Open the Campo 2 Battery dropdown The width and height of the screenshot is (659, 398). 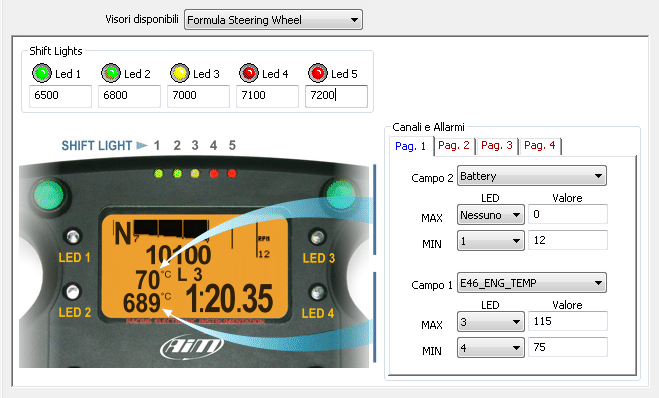532,176
